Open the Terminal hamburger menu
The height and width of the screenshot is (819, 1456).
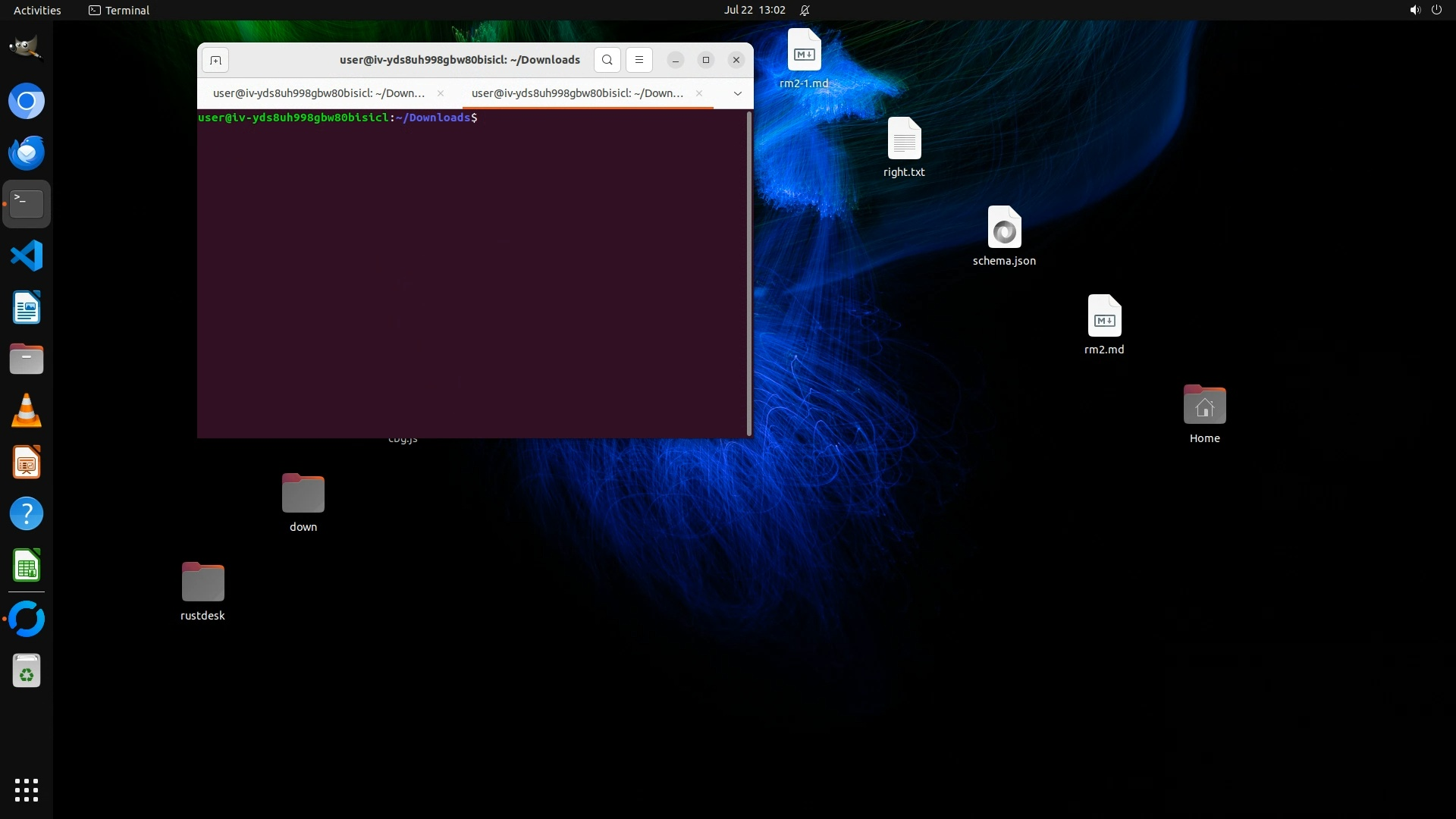[639, 60]
